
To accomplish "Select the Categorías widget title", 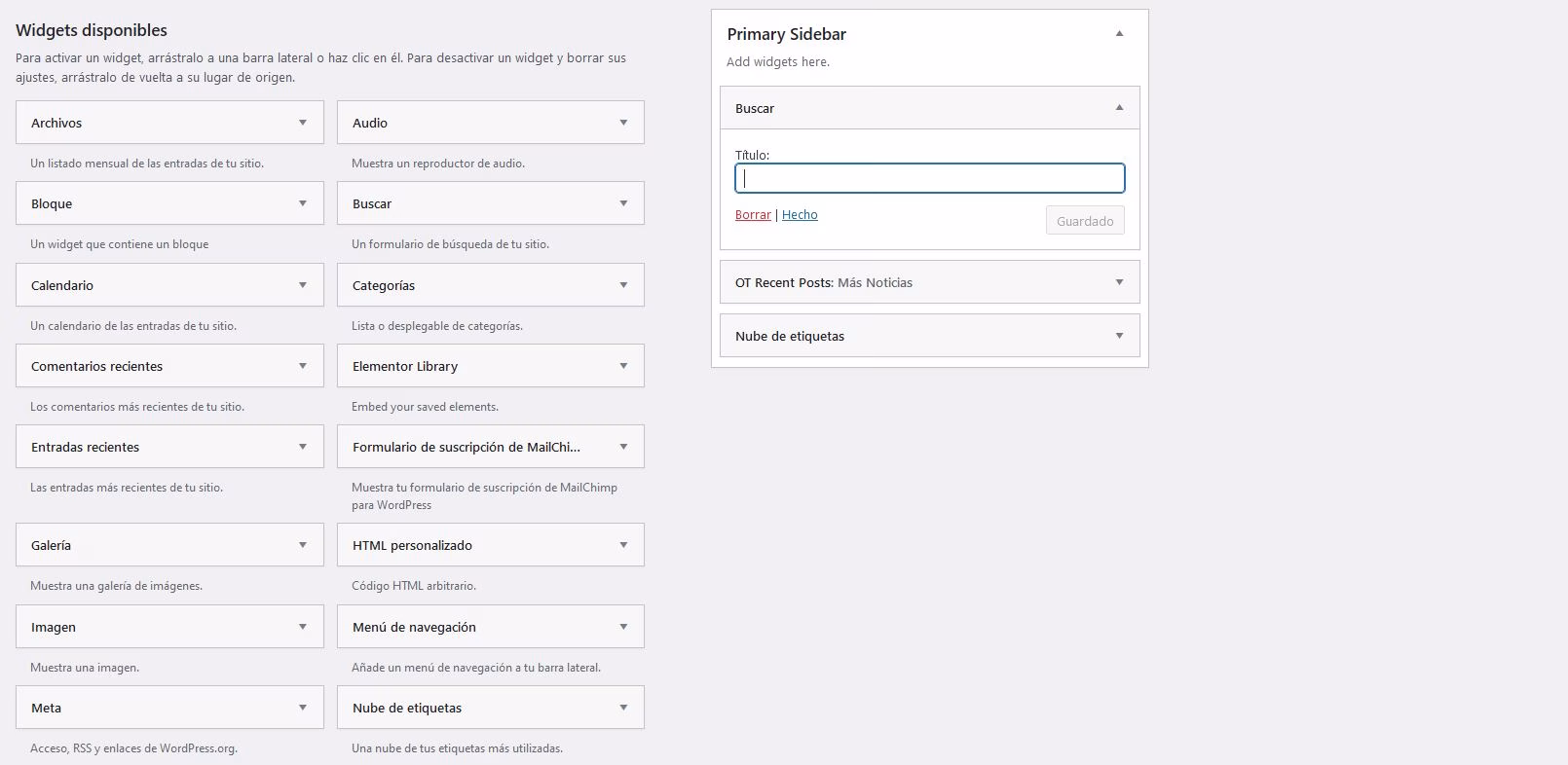I will pyautogui.click(x=384, y=285).
